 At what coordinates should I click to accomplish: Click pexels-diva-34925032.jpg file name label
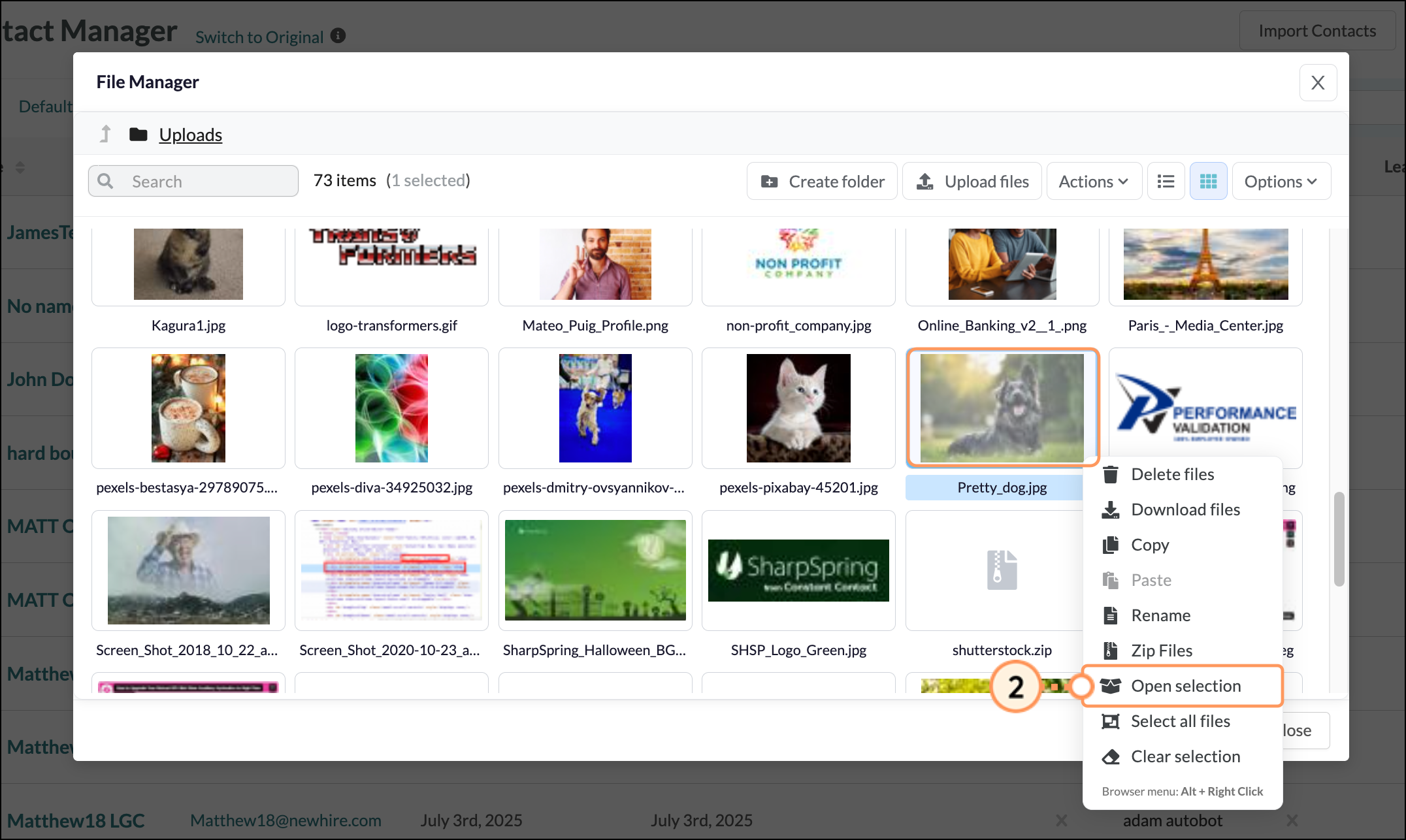[x=391, y=487]
